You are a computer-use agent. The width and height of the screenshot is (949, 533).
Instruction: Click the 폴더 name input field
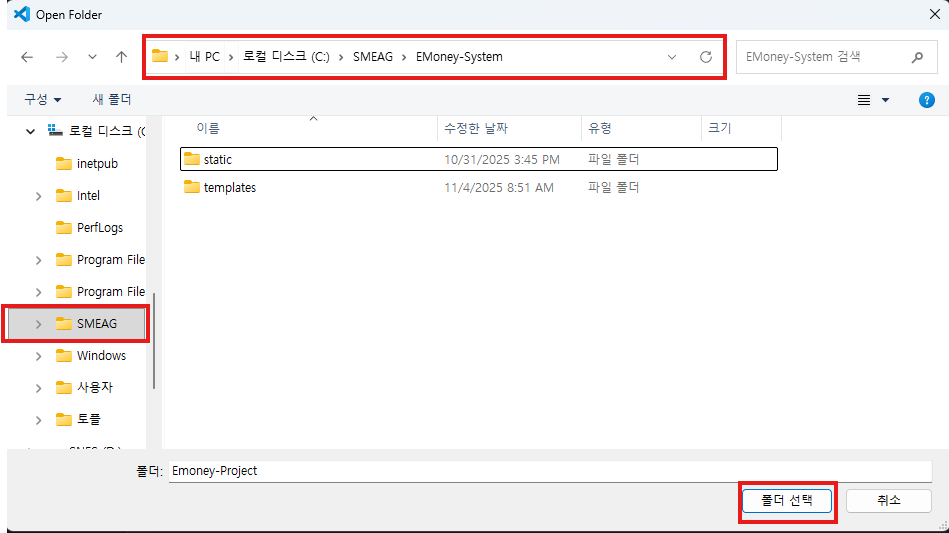pyautogui.click(x=550, y=471)
